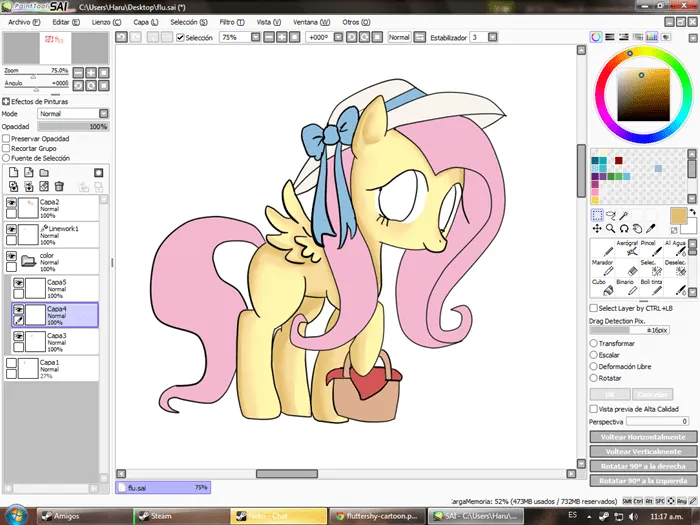Click Rotatar 90° a la izquierda
The image size is (700, 525).
(643, 481)
